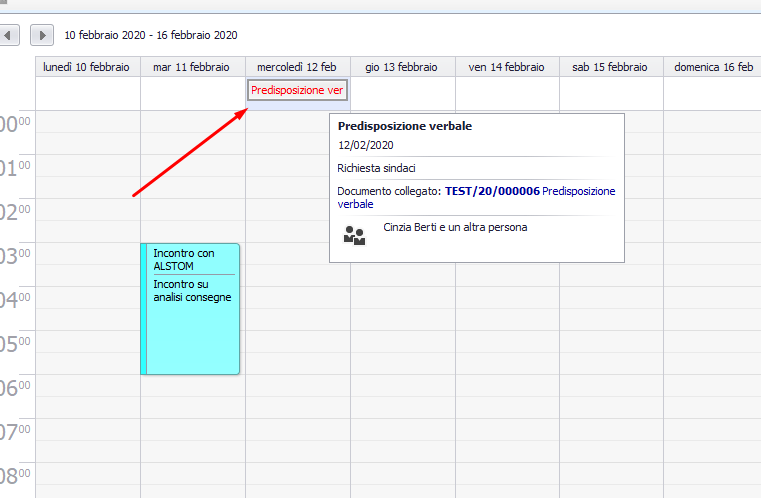The image size is (761, 498).
Task: Open linked document TEST/20/000006
Action: pos(490,191)
